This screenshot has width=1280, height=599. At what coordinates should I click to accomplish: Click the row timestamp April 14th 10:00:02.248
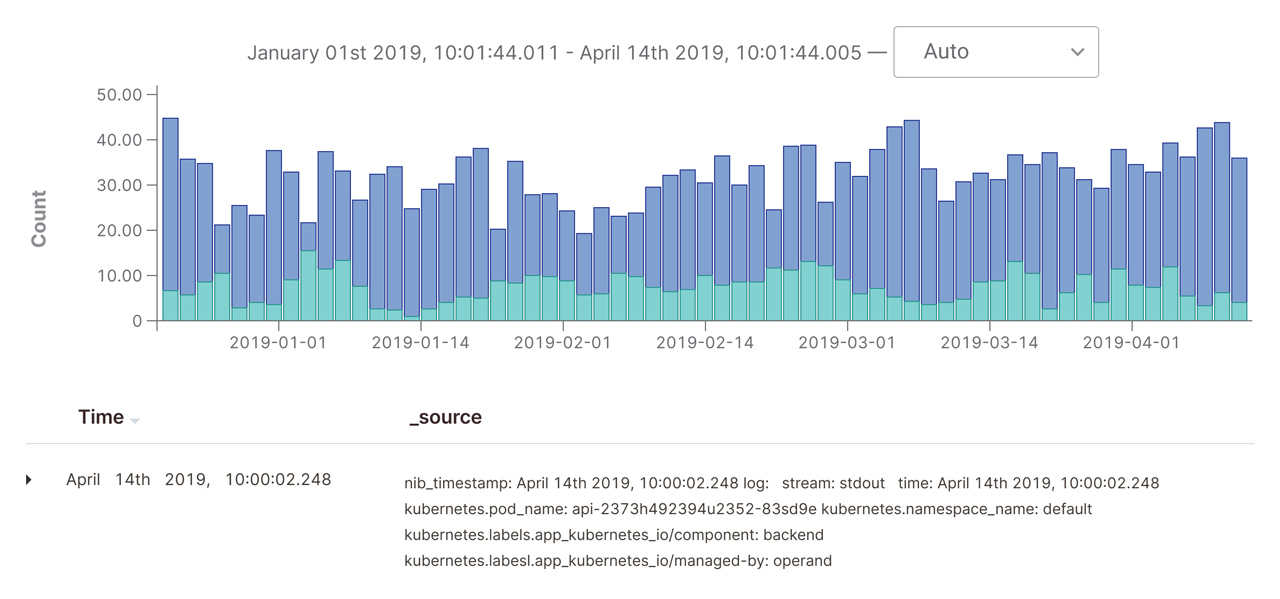pyautogui.click(x=198, y=480)
